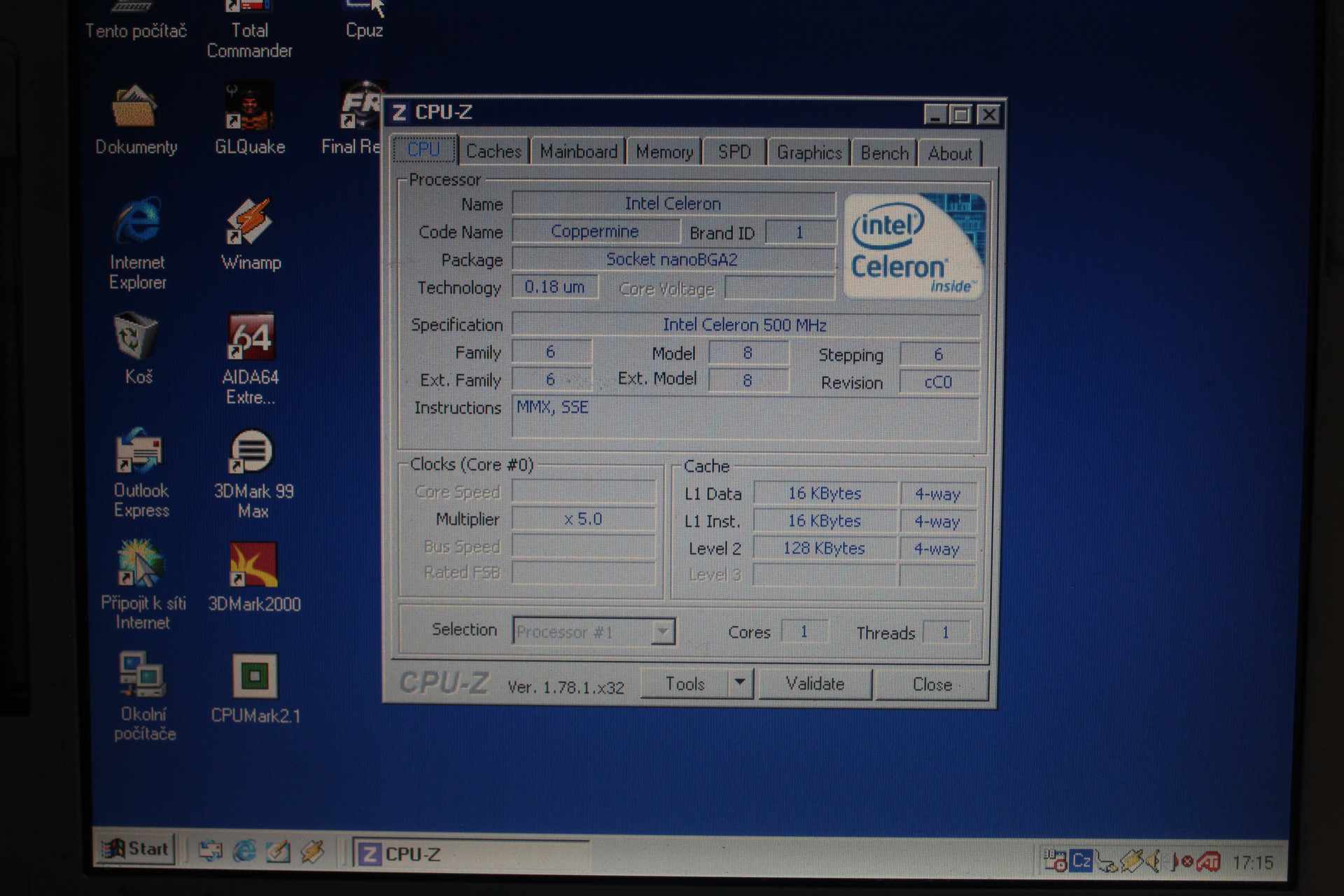Viewport: 1344px width, 896px height.
Task: Select the Cpuz desktop shortcut
Action: click(364, 21)
